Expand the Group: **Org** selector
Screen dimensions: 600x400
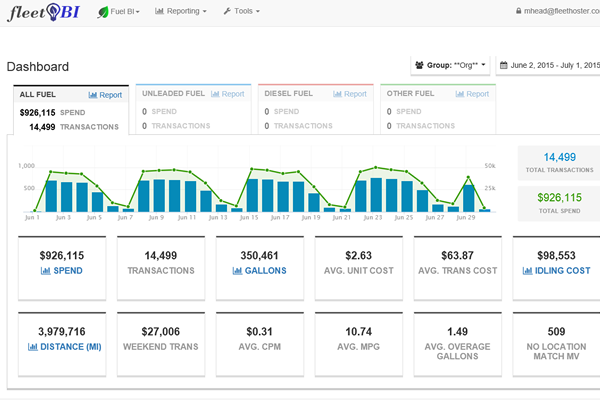point(450,65)
